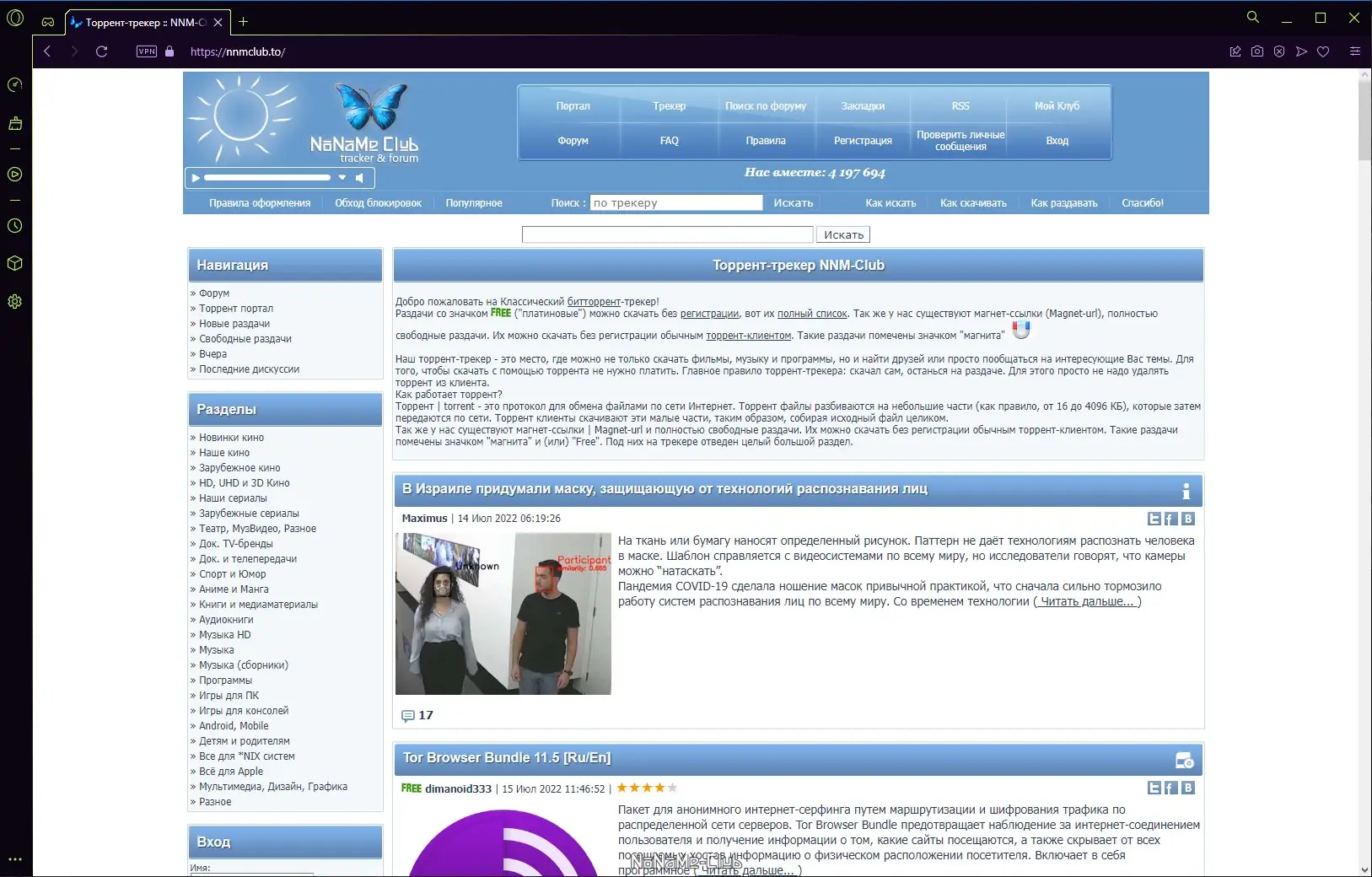The height and width of the screenshot is (877, 1372).
Task: Open the Player icon in sidebar
Action: (x=14, y=175)
